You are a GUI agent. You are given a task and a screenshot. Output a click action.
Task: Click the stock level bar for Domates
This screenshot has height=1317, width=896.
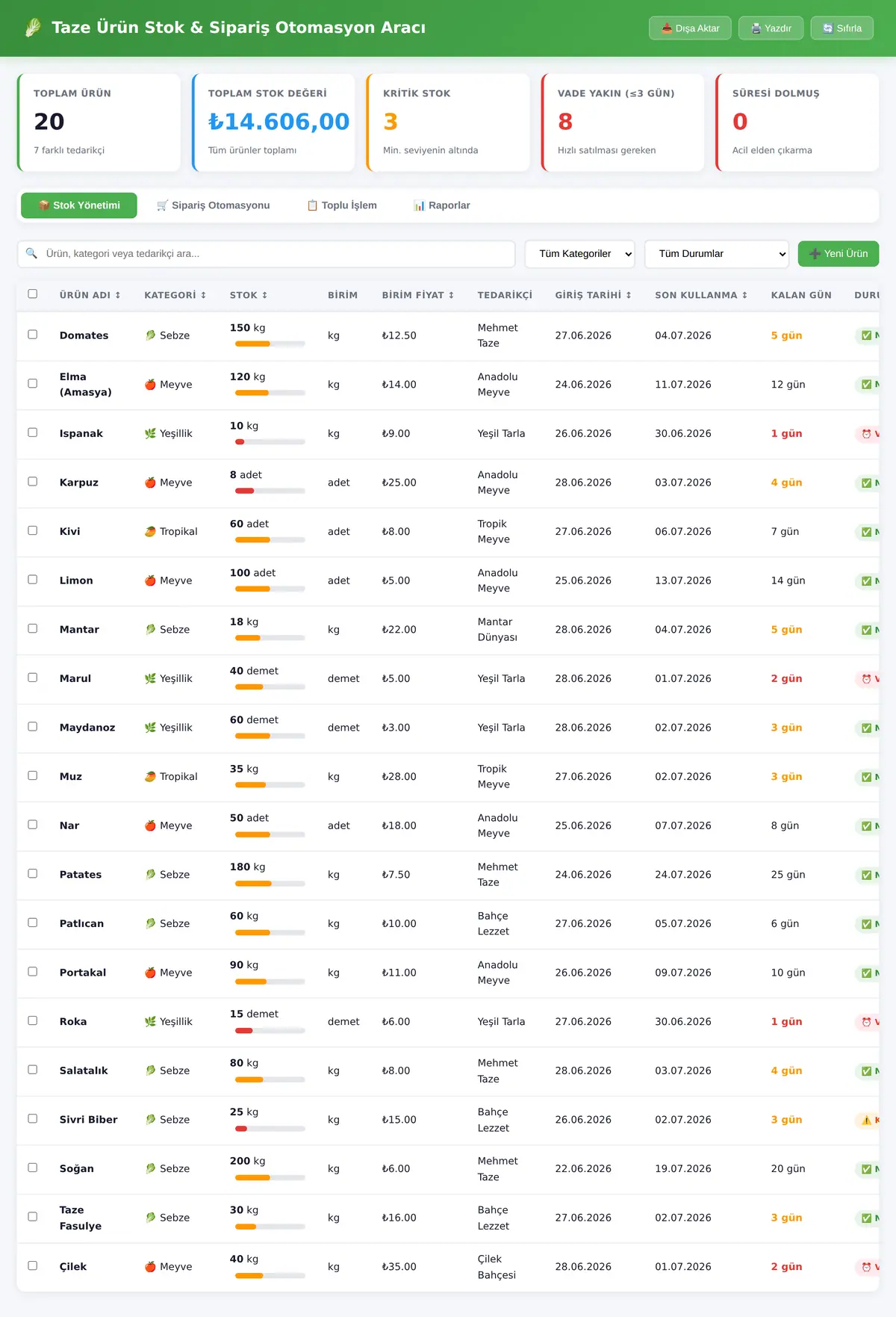(x=270, y=344)
